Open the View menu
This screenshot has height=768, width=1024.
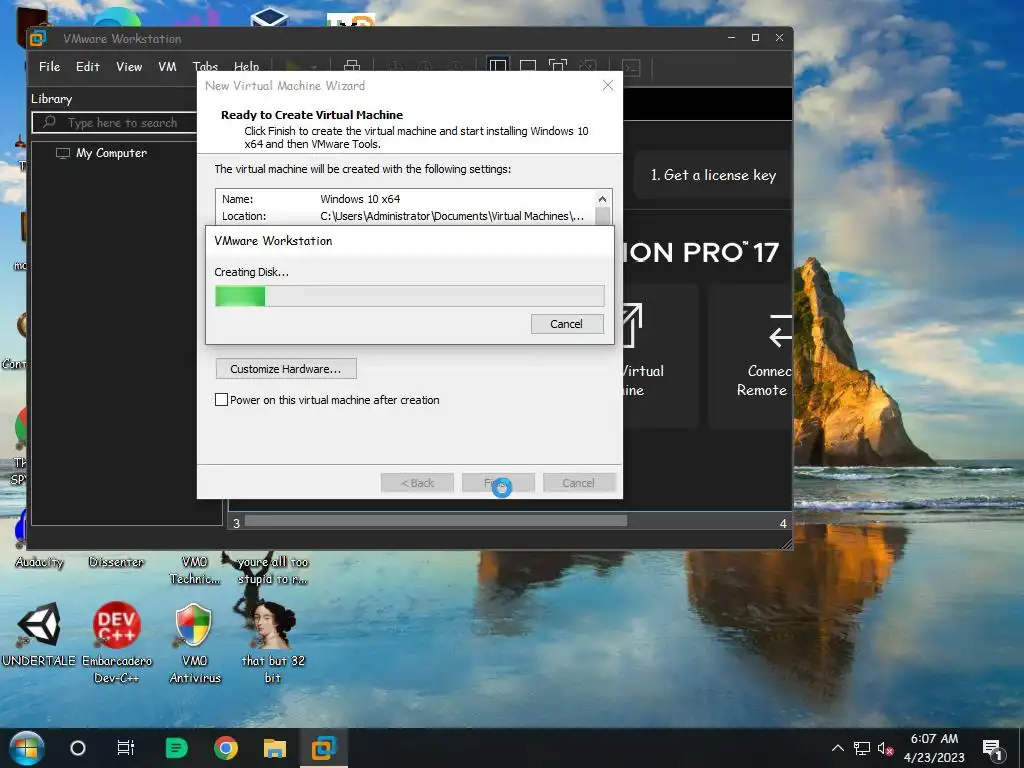[129, 67]
